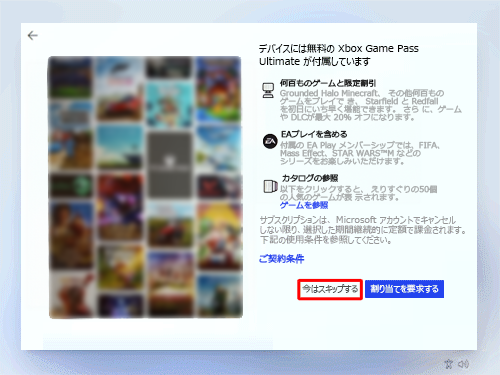Image resolution: width=500 pixels, height=375 pixels.
Task: Click the monitor games icon
Action: (268, 90)
